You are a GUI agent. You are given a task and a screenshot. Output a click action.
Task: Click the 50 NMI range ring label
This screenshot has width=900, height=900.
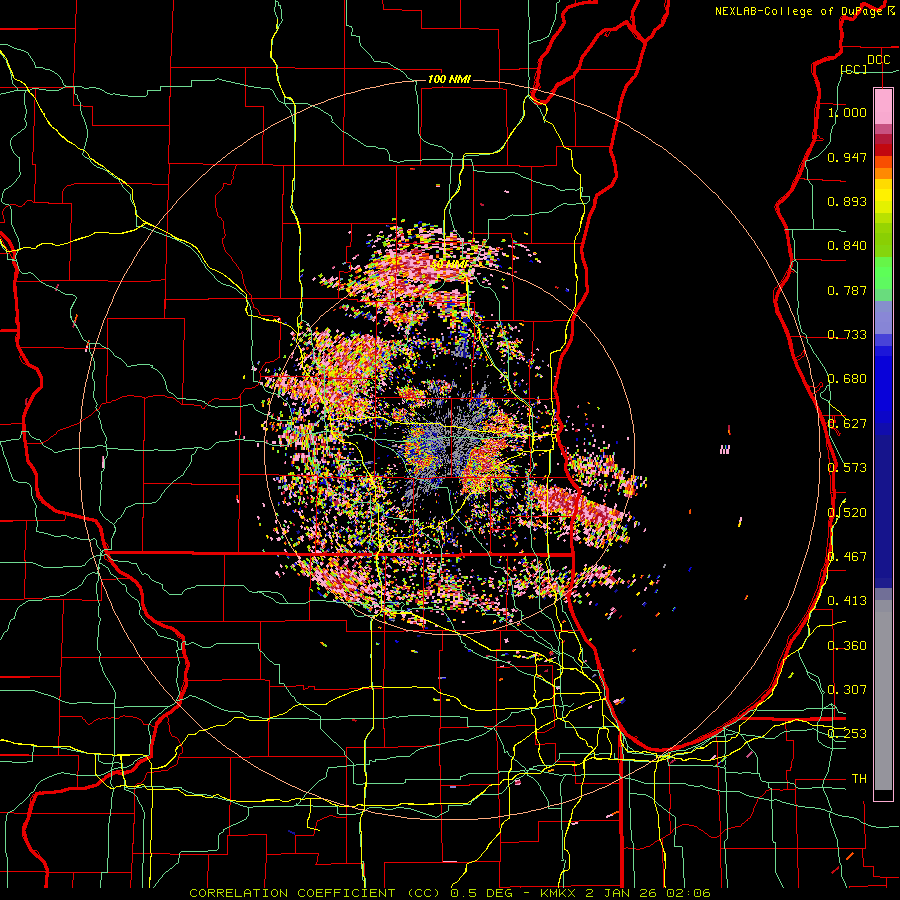(449, 264)
